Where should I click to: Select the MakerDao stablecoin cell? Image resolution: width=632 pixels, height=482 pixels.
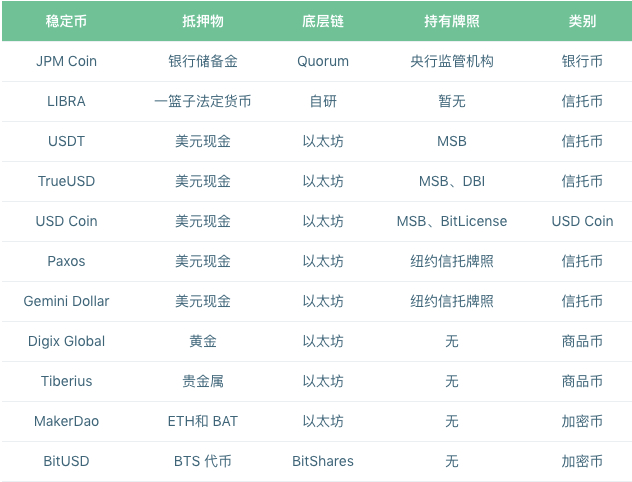click(x=66, y=421)
